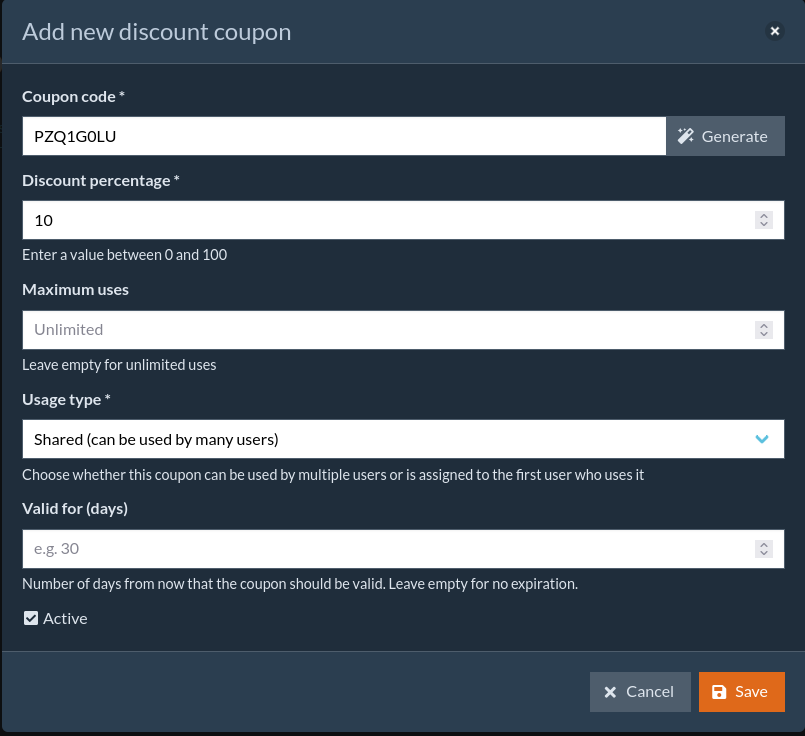The width and height of the screenshot is (805, 736).
Task: Open the Usage type dropdown
Action: point(390,439)
